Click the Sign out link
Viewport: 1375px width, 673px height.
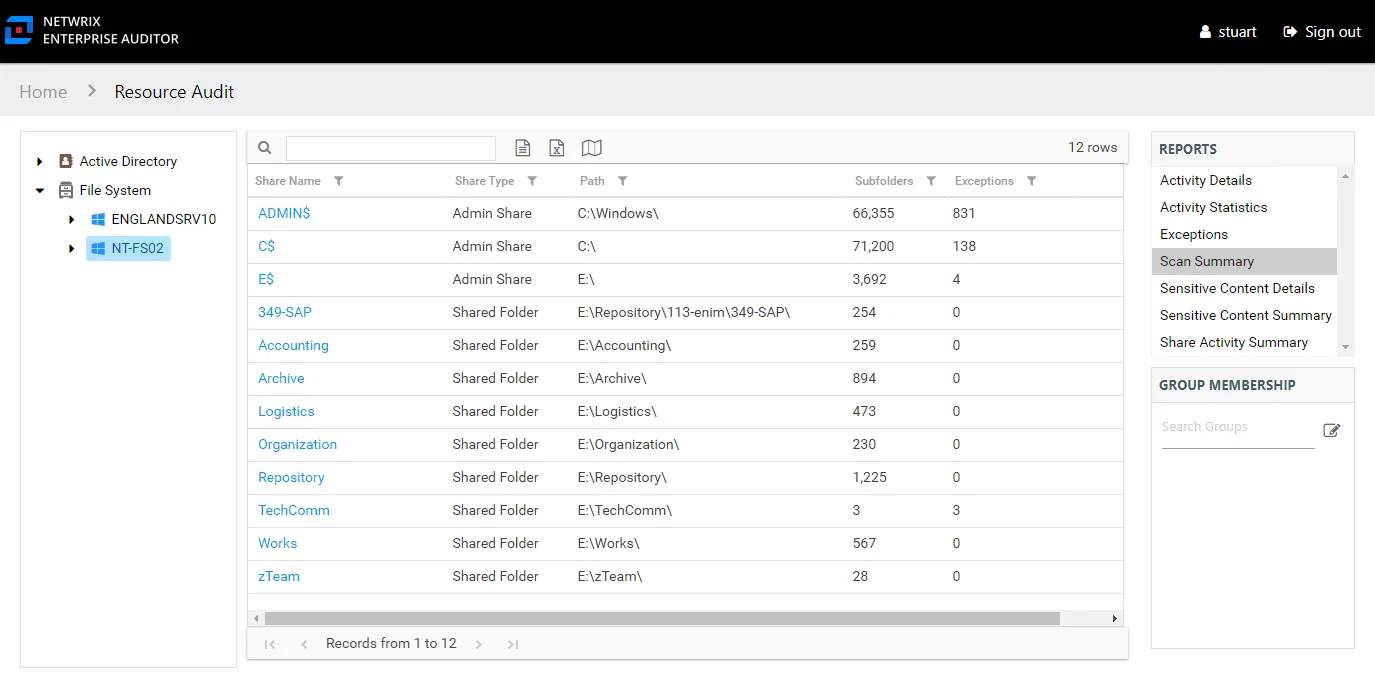pyautogui.click(x=1322, y=32)
